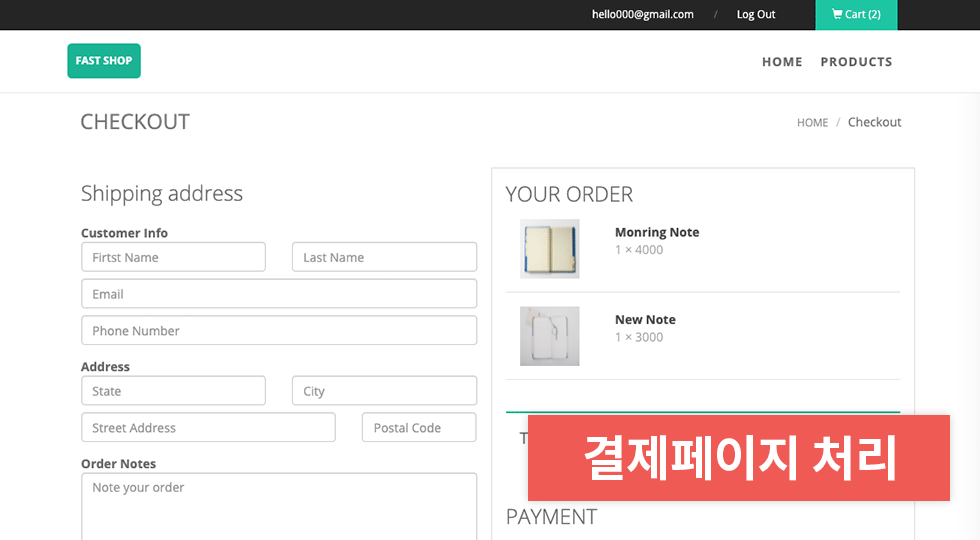
Task: Open the Morning Note product thumbnail
Action: point(549,249)
